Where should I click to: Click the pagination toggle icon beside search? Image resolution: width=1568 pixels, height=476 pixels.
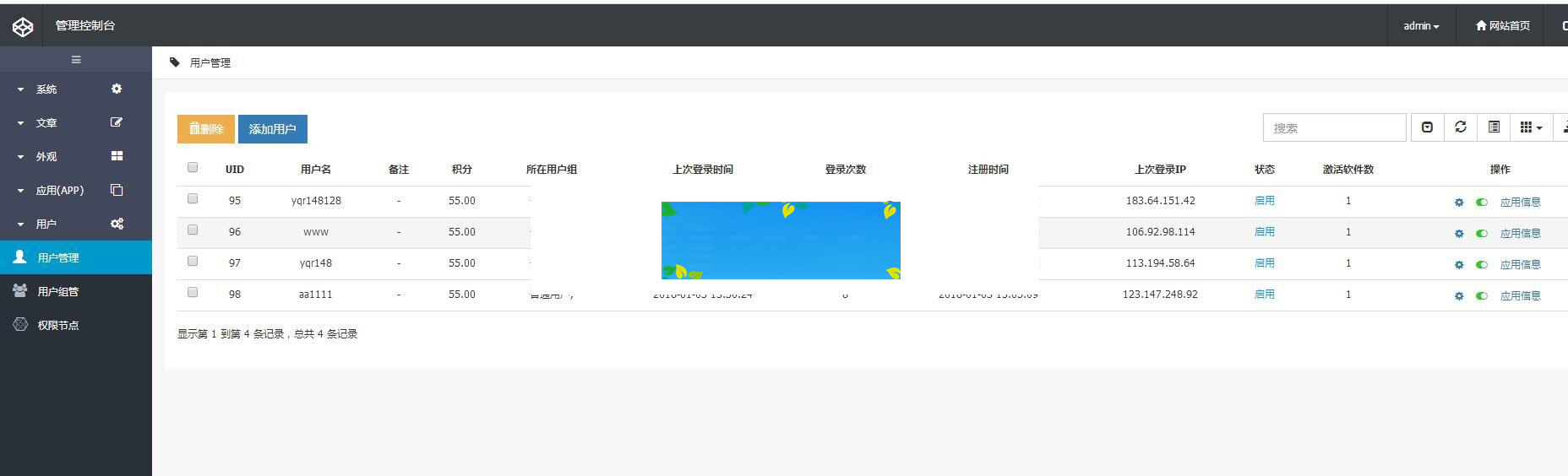(1427, 127)
